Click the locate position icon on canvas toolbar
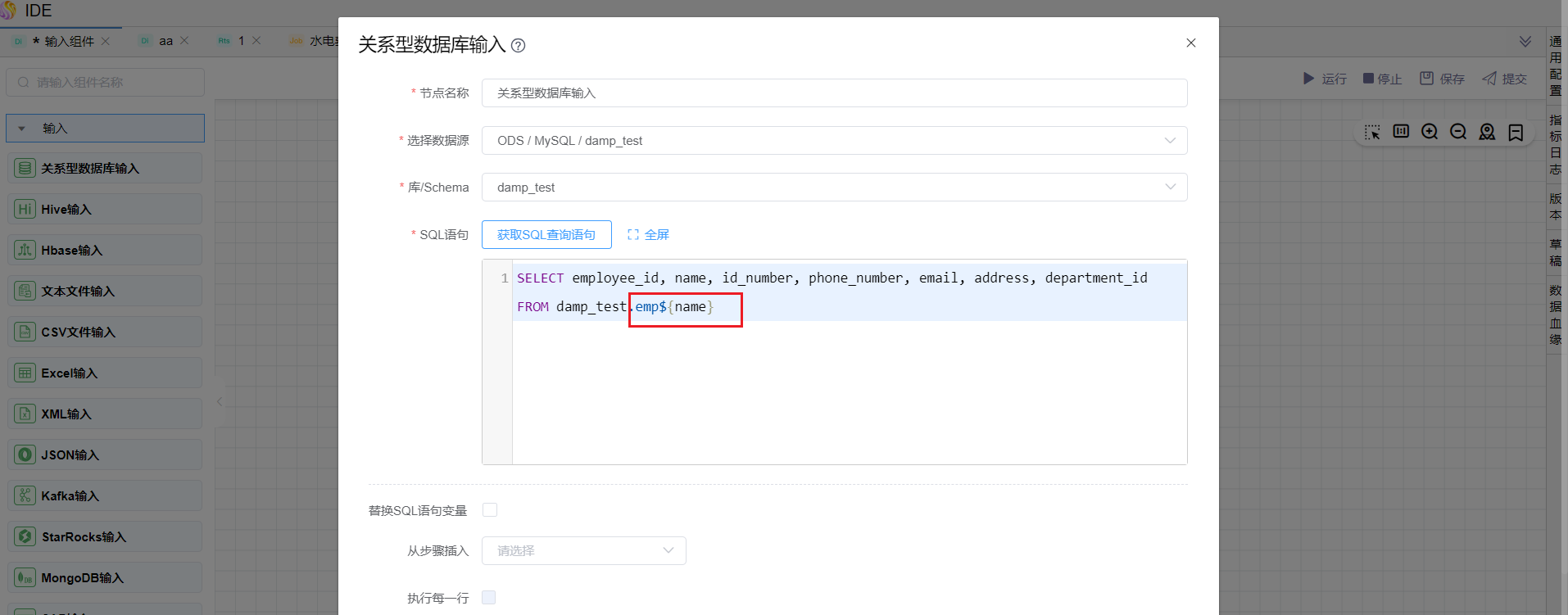The height and width of the screenshot is (615, 1568). click(1487, 132)
